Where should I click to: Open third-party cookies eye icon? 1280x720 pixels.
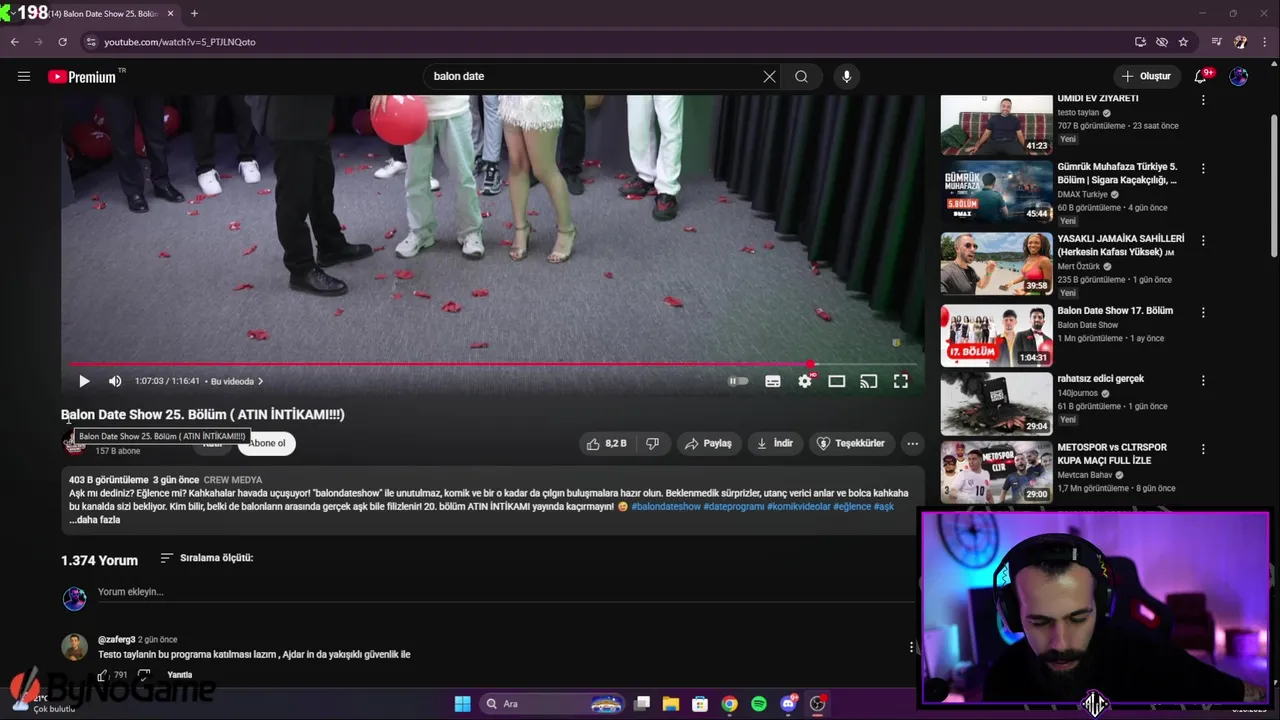click(1162, 42)
